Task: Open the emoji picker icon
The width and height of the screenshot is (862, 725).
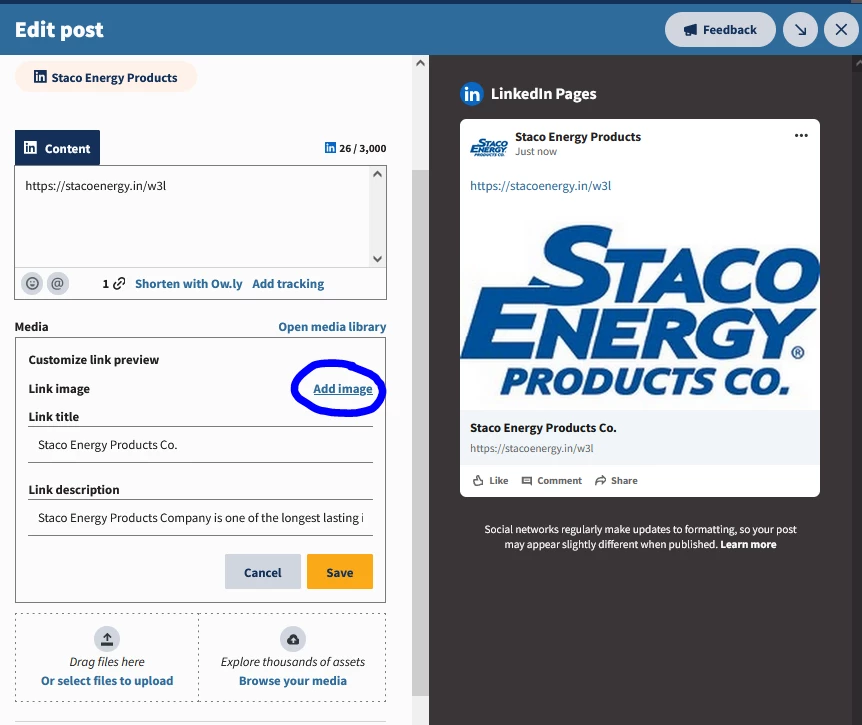Action: [x=32, y=284]
